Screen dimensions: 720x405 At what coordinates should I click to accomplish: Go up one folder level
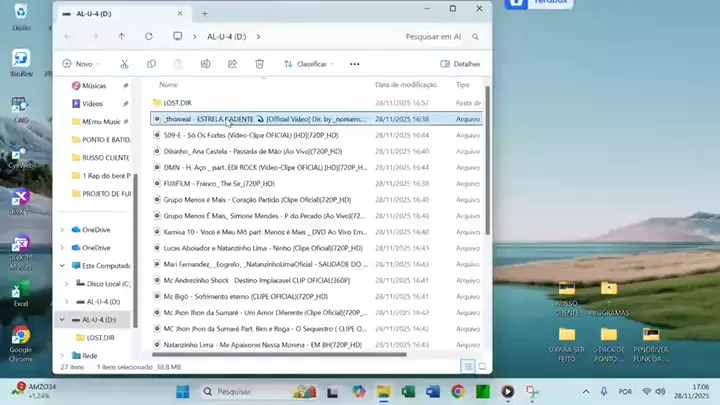[122, 36]
